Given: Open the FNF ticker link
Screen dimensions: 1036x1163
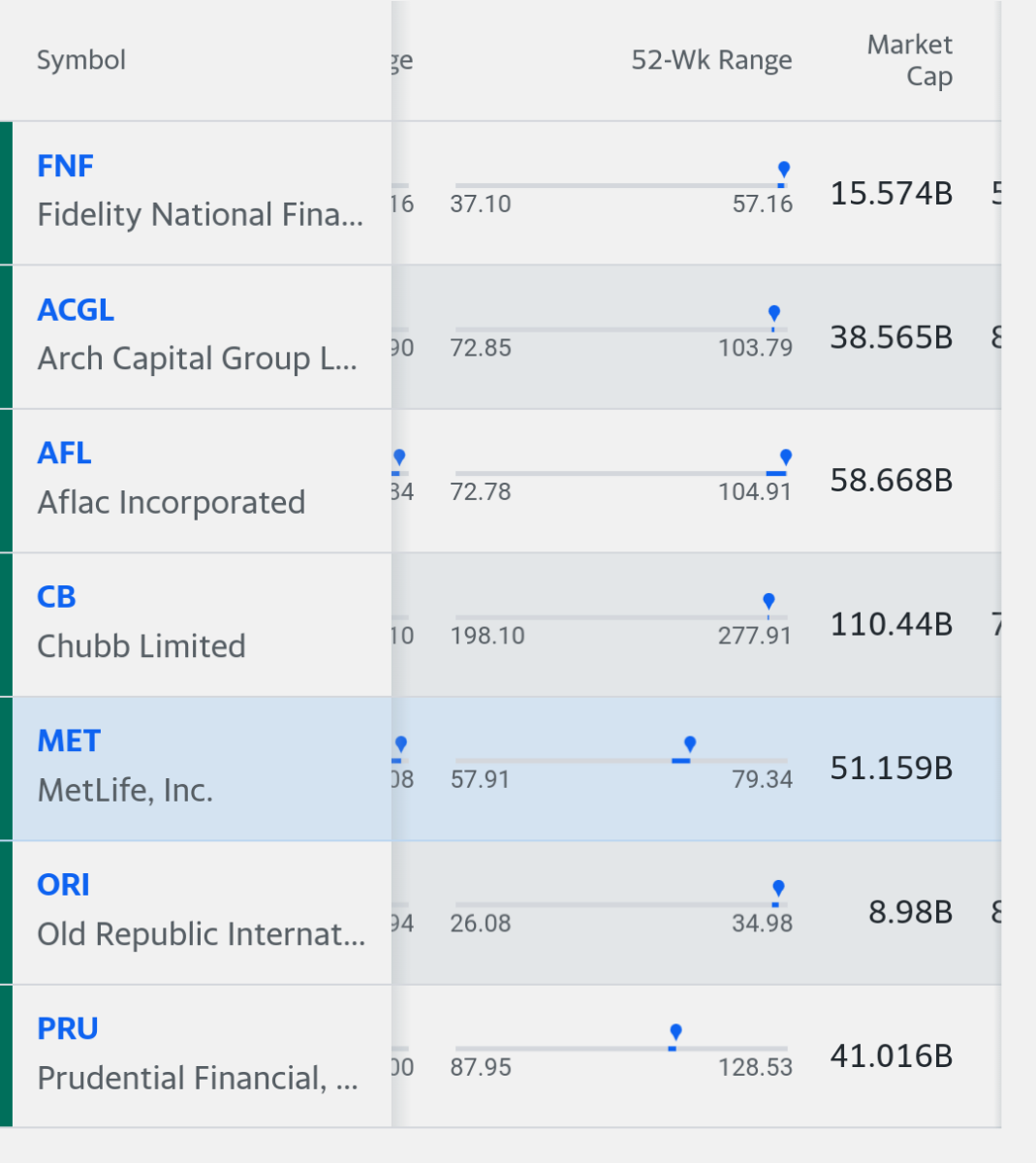Looking at the screenshot, I should [x=65, y=166].
